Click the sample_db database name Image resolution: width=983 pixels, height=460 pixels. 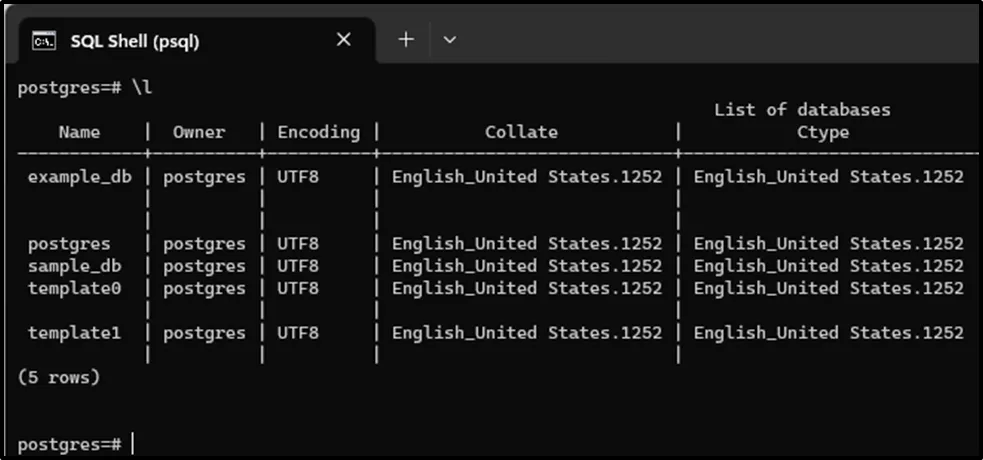click(74, 266)
